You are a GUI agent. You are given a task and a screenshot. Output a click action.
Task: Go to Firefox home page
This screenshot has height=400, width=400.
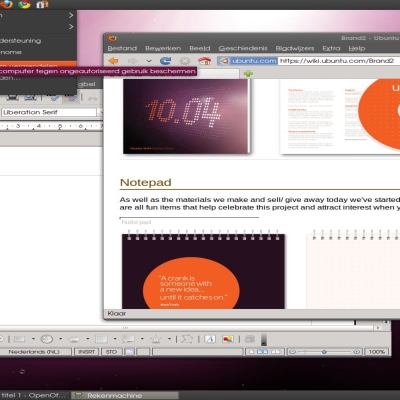(x=204, y=61)
